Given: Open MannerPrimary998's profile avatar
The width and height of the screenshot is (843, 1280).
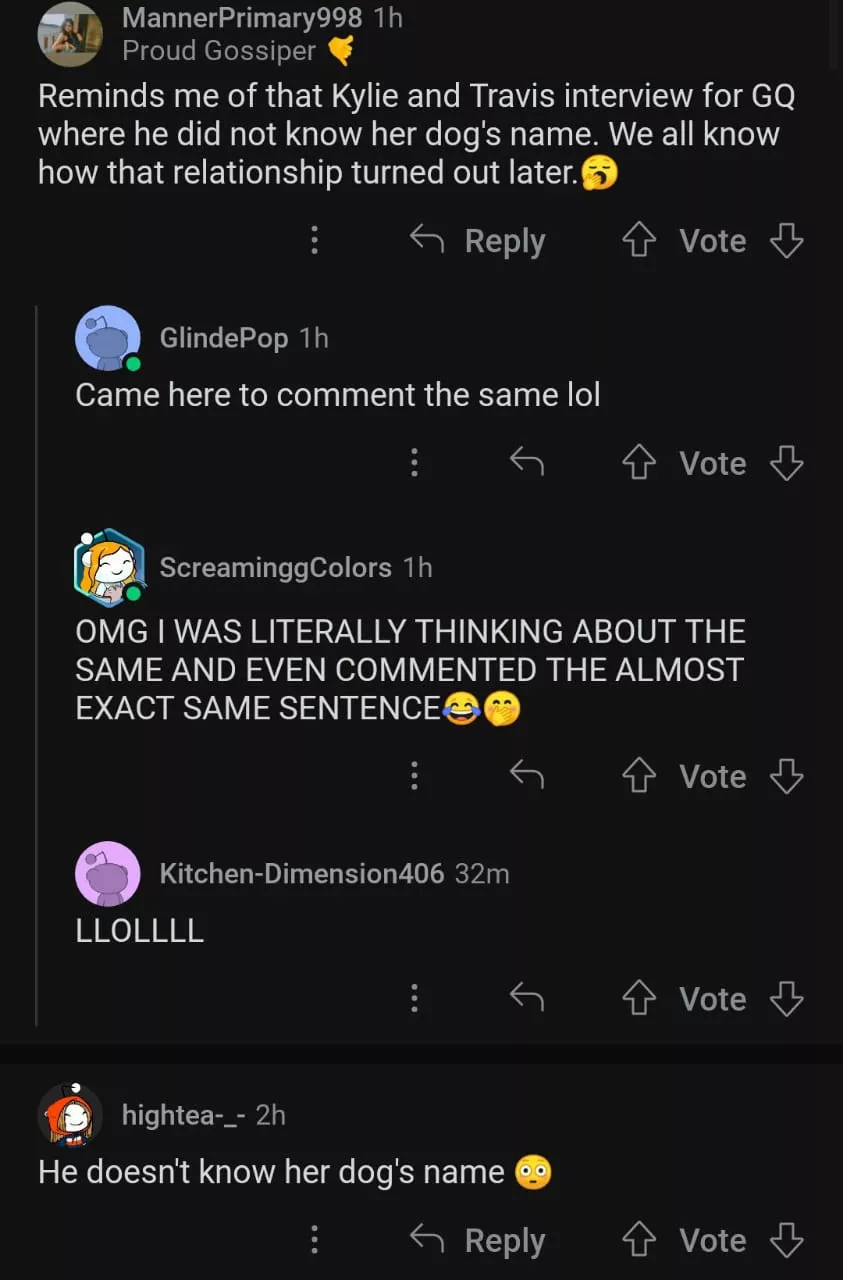Looking at the screenshot, I should (x=70, y=34).
